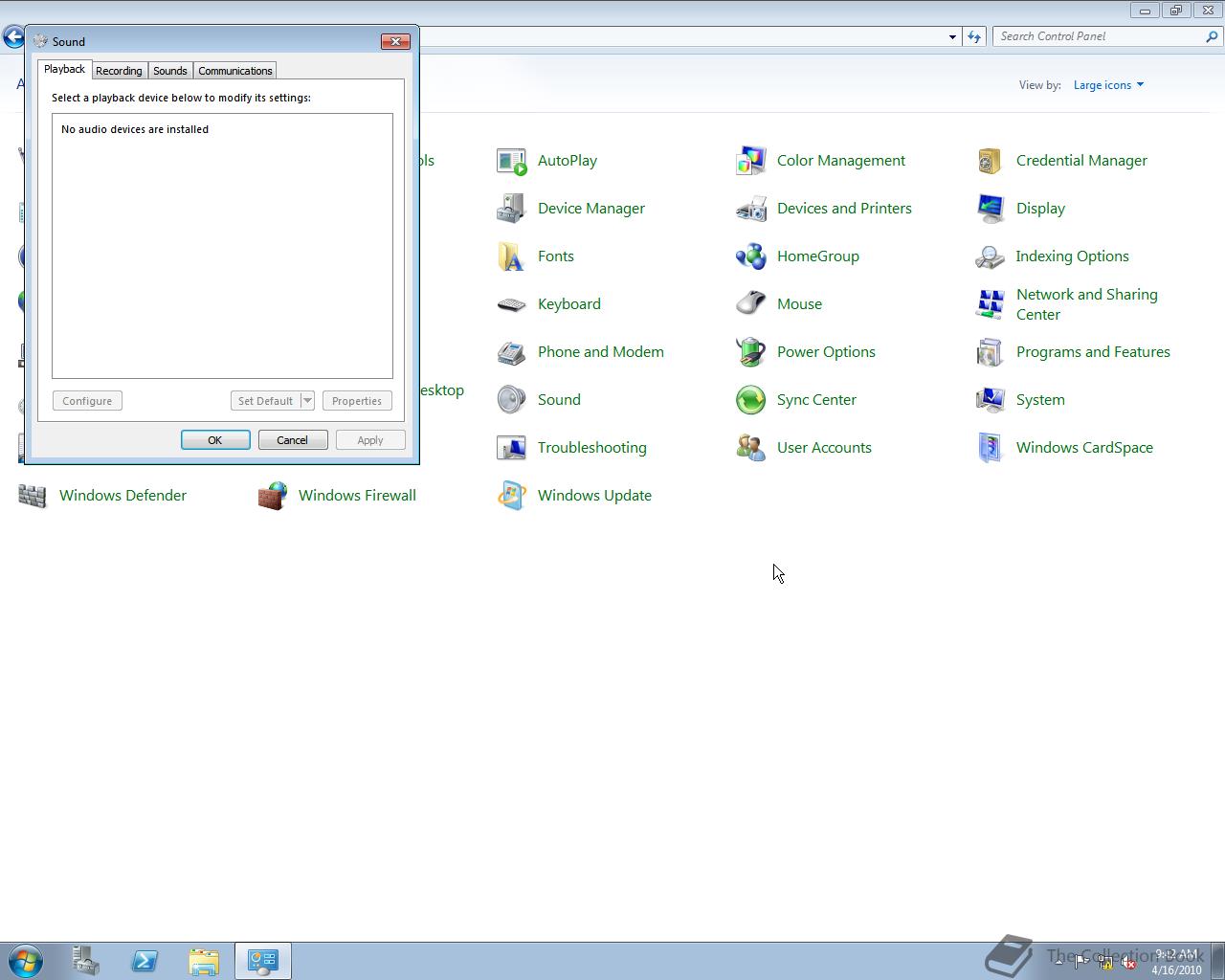
Task: Open Windows Update icon
Action: (x=512, y=496)
